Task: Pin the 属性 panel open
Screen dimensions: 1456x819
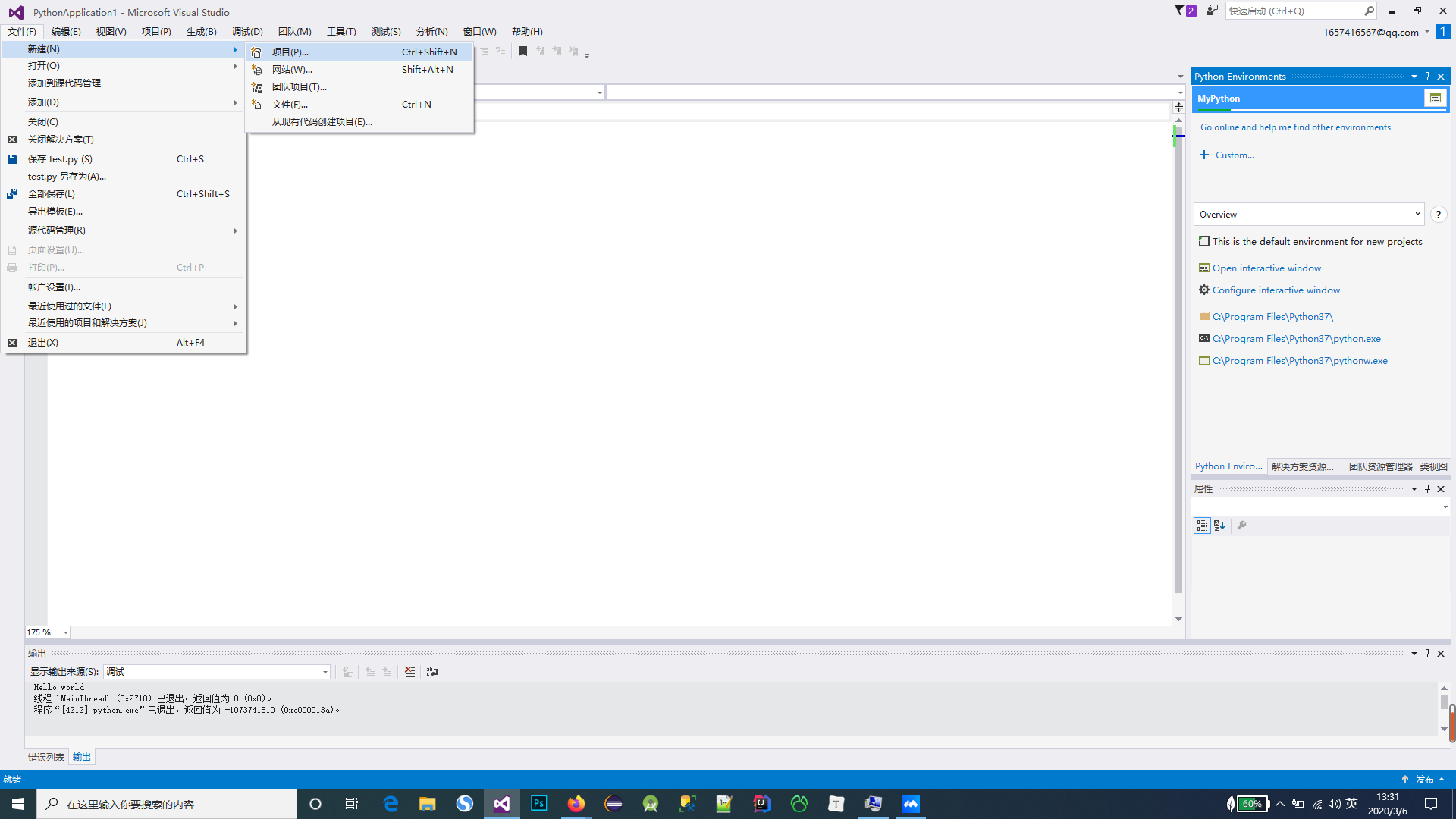Action: (1426, 488)
